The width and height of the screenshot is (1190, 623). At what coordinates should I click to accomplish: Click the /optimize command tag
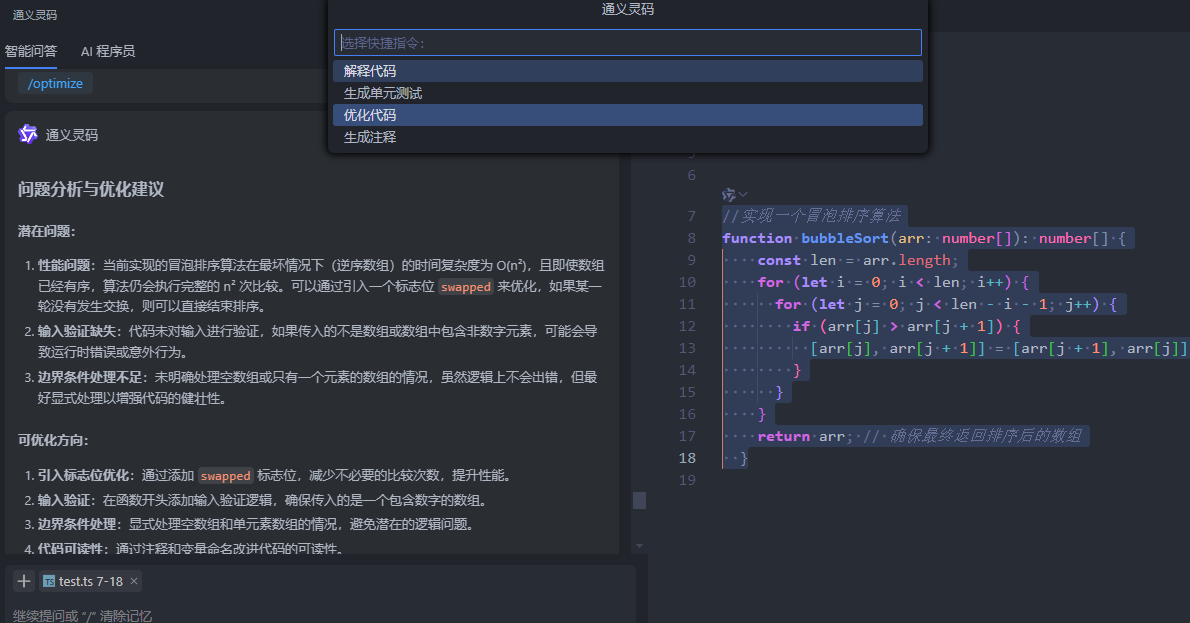click(x=55, y=83)
